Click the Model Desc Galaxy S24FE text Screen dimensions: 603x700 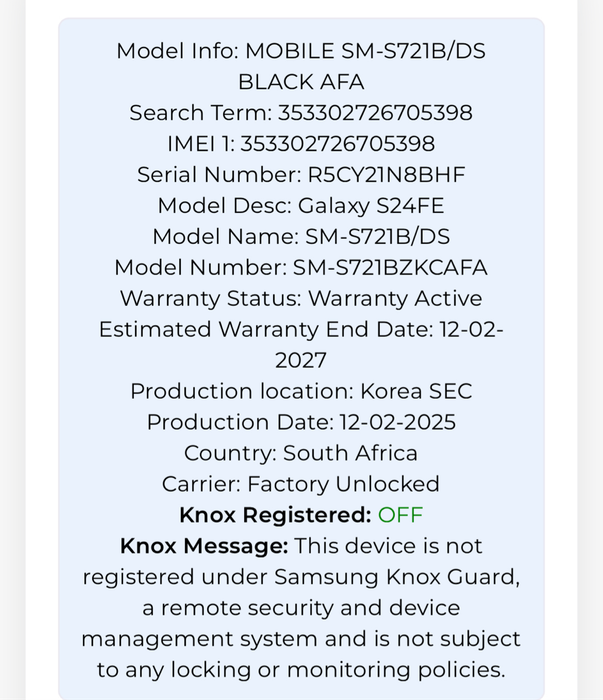point(301,206)
